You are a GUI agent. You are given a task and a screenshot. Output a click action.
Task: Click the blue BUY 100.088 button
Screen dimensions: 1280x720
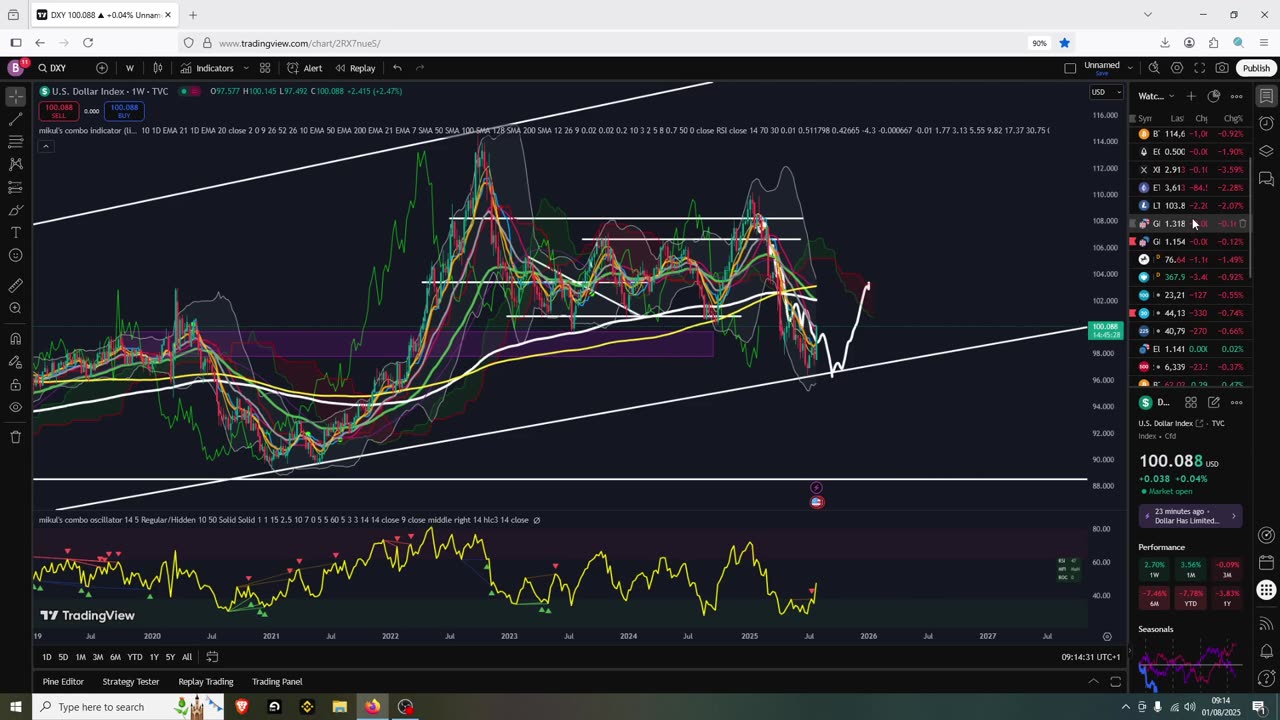point(125,111)
